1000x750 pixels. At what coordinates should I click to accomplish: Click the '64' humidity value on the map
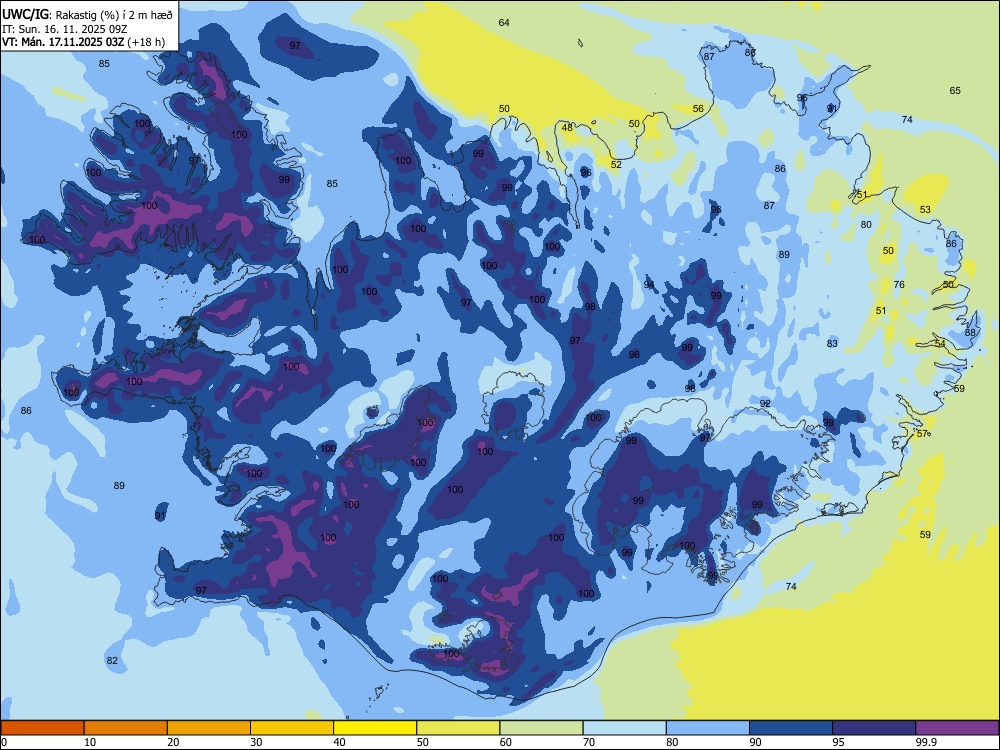tap(504, 23)
